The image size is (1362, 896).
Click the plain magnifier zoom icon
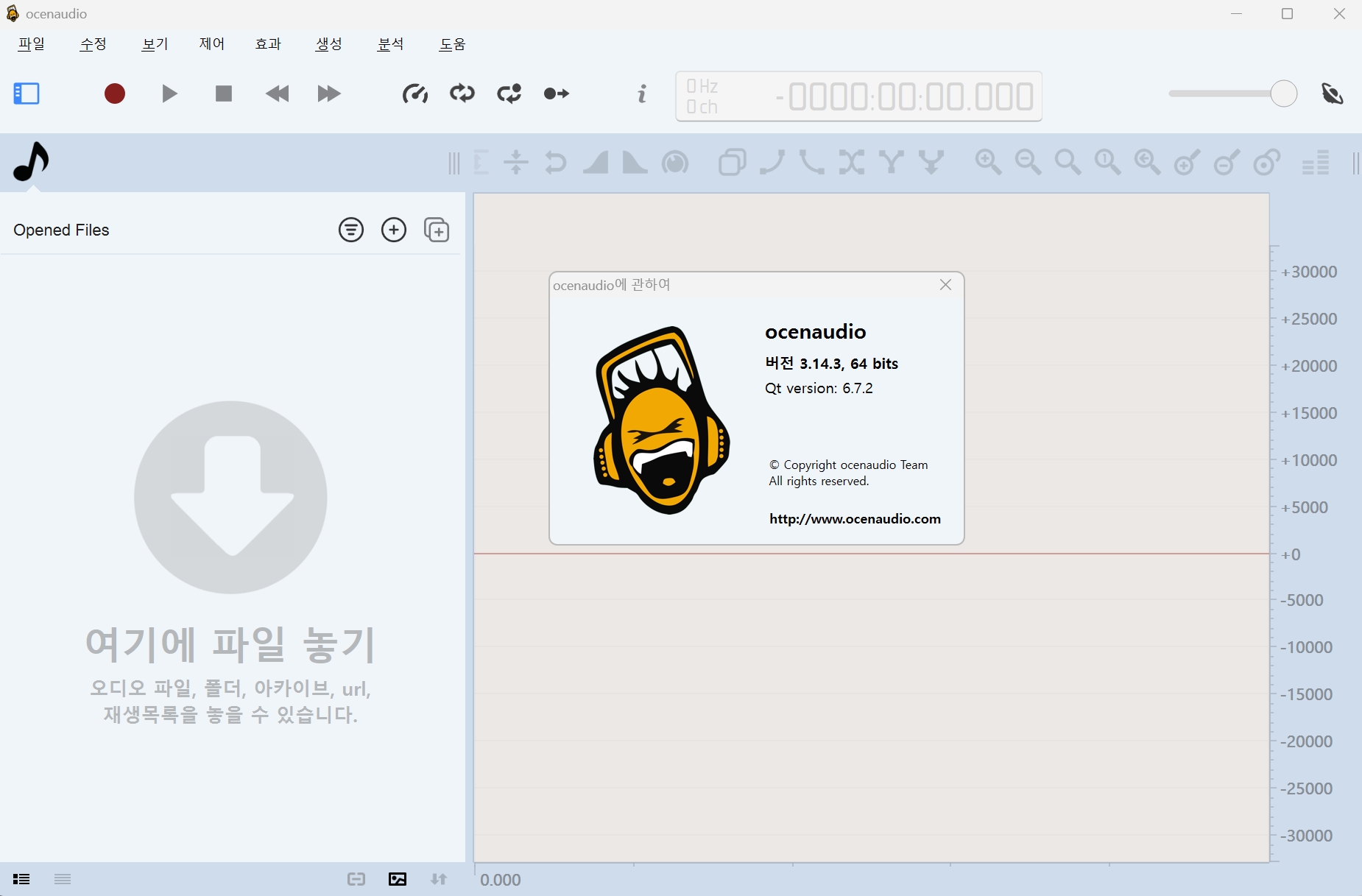point(1068,162)
